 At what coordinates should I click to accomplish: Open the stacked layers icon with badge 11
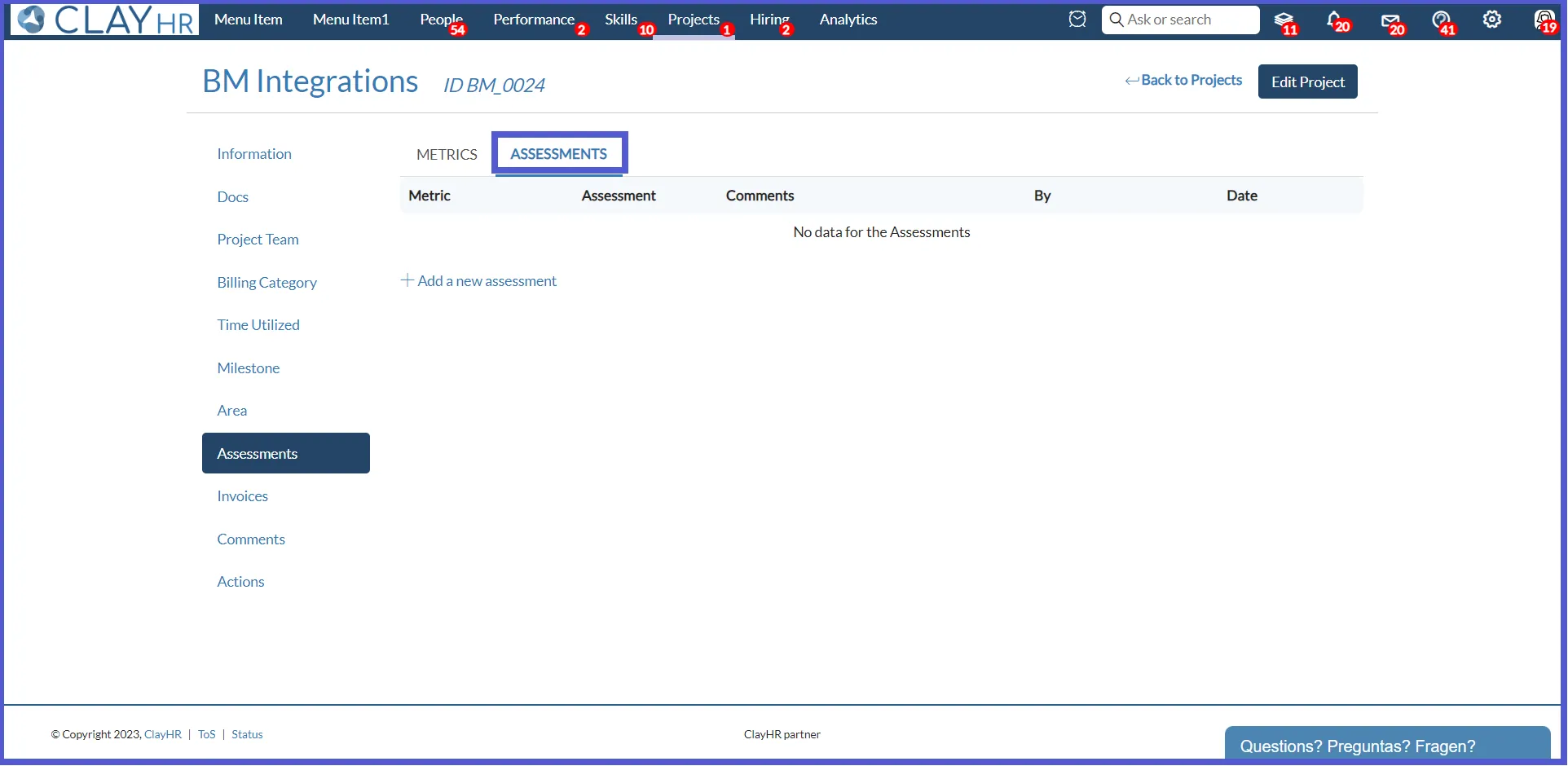click(x=1284, y=20)
